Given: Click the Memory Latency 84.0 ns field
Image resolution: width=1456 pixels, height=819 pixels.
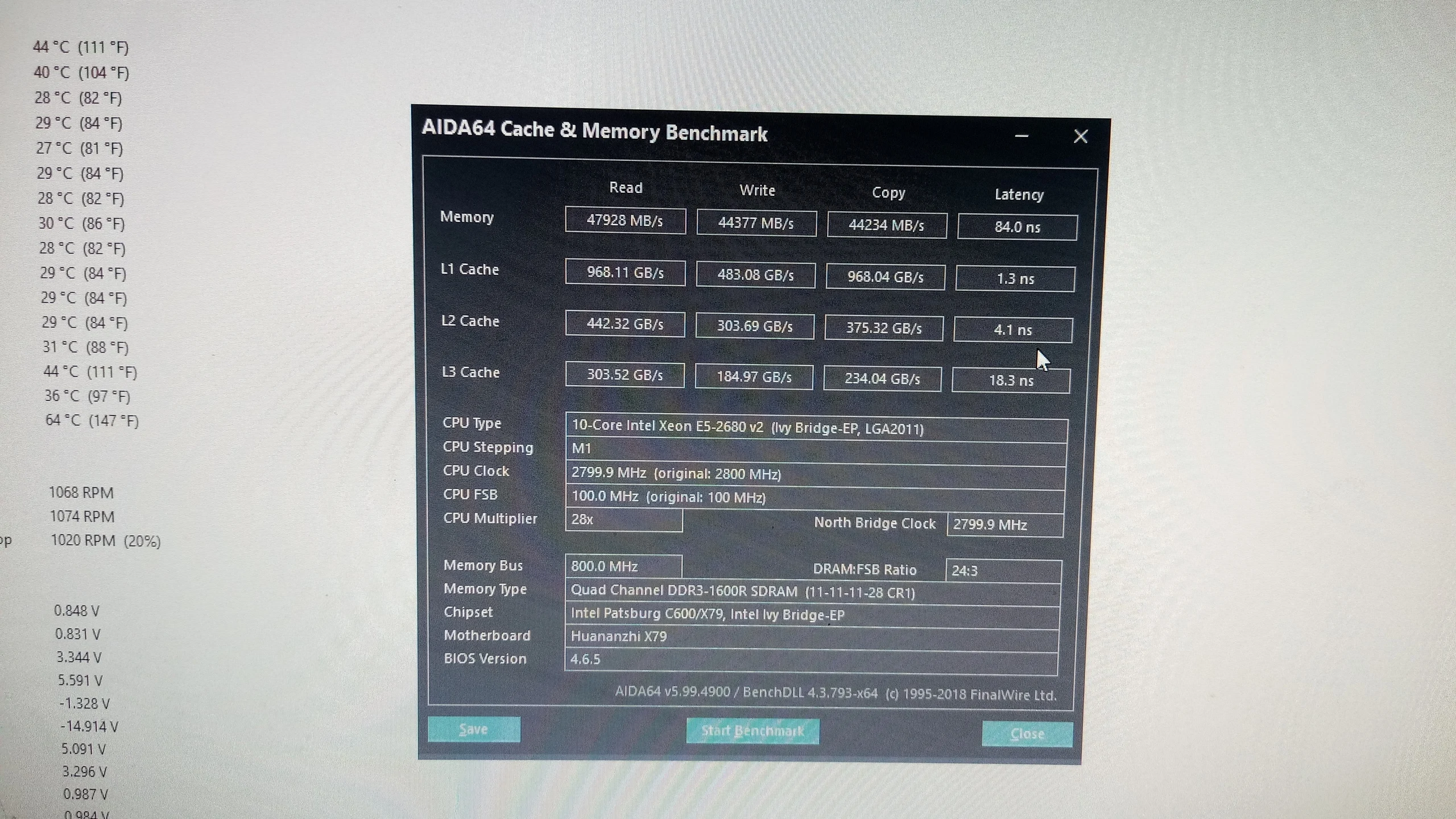Looking at the screenshot, I should pos(1017,227).
